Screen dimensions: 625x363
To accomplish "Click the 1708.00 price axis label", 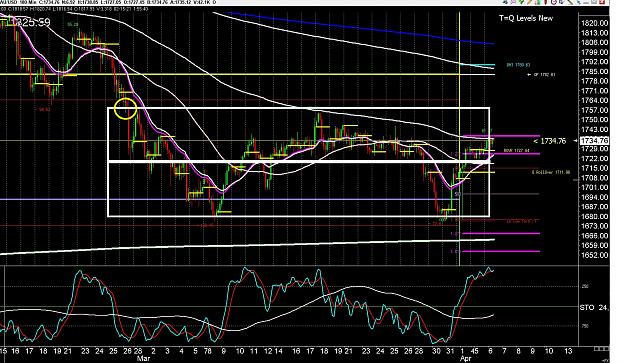I will (595, 178).
